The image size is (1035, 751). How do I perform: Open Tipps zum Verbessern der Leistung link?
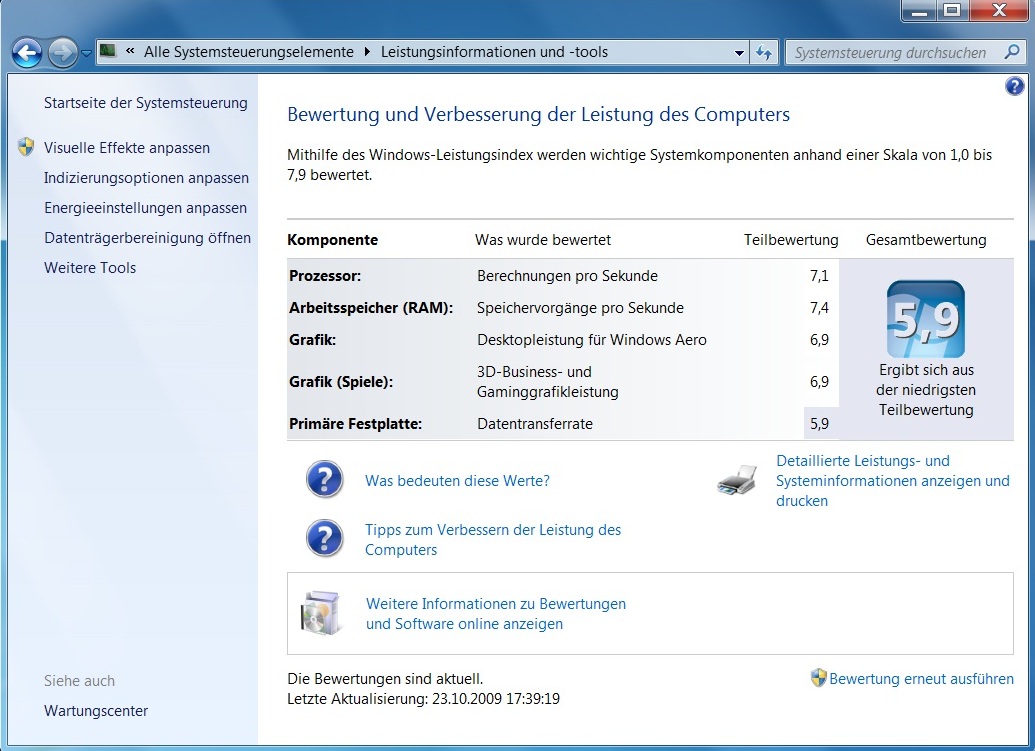493,540
